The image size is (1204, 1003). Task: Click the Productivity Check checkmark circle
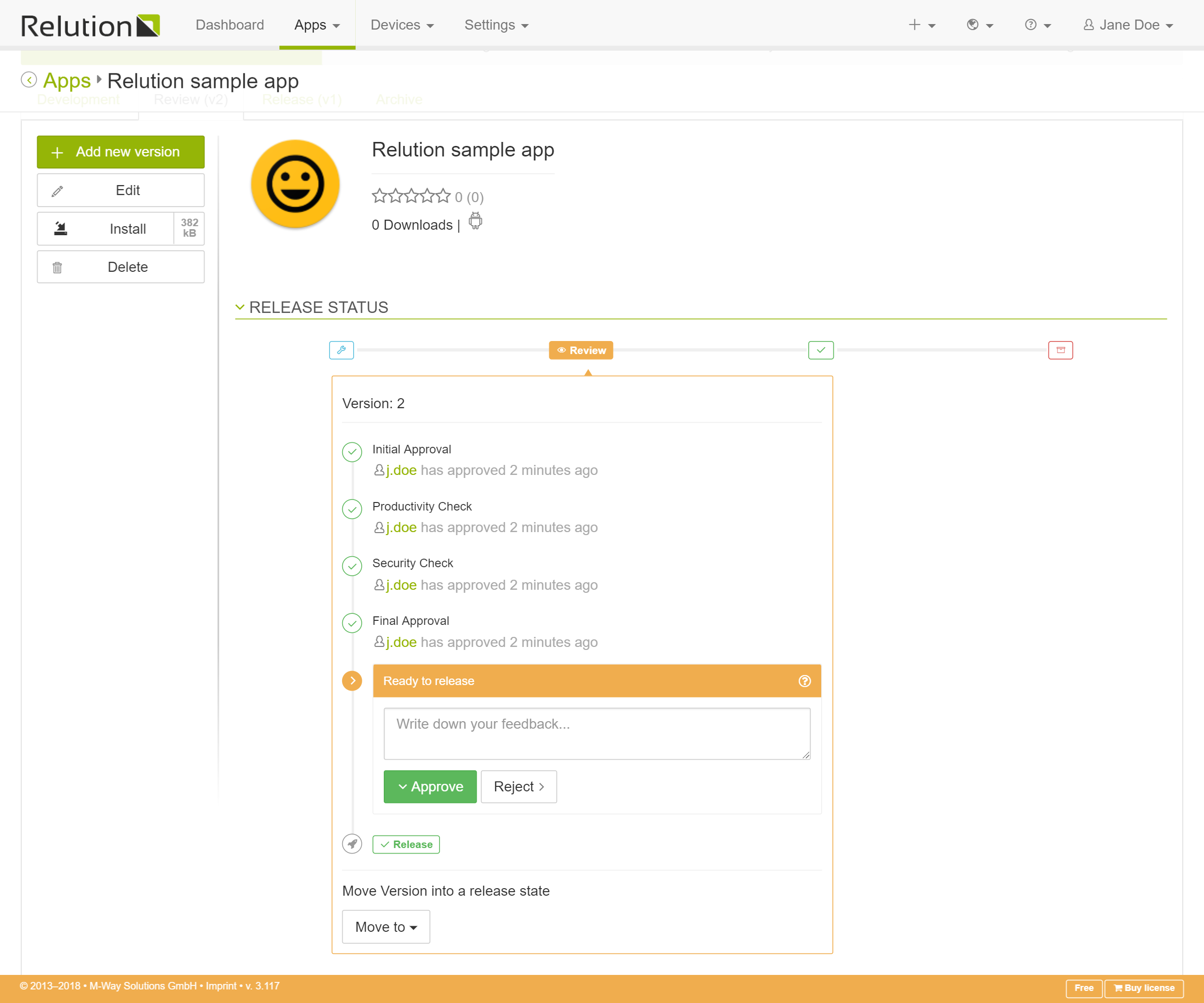click(x=352, y=509)
